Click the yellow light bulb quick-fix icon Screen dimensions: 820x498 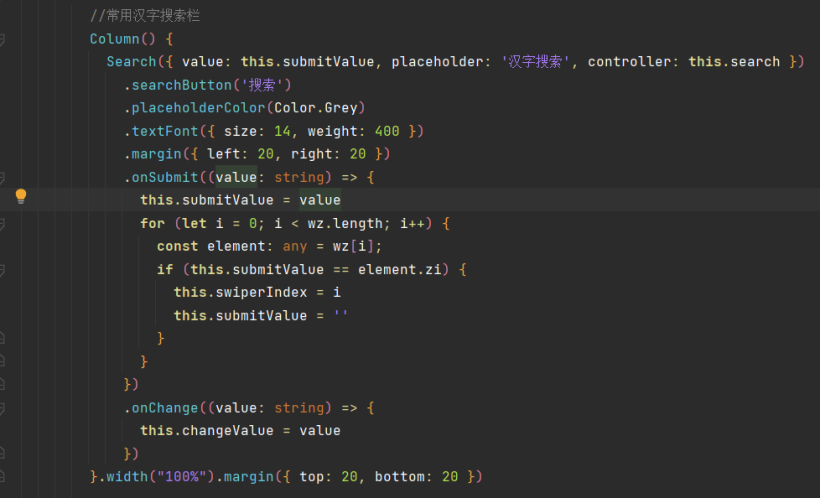(x=21, y=196)
